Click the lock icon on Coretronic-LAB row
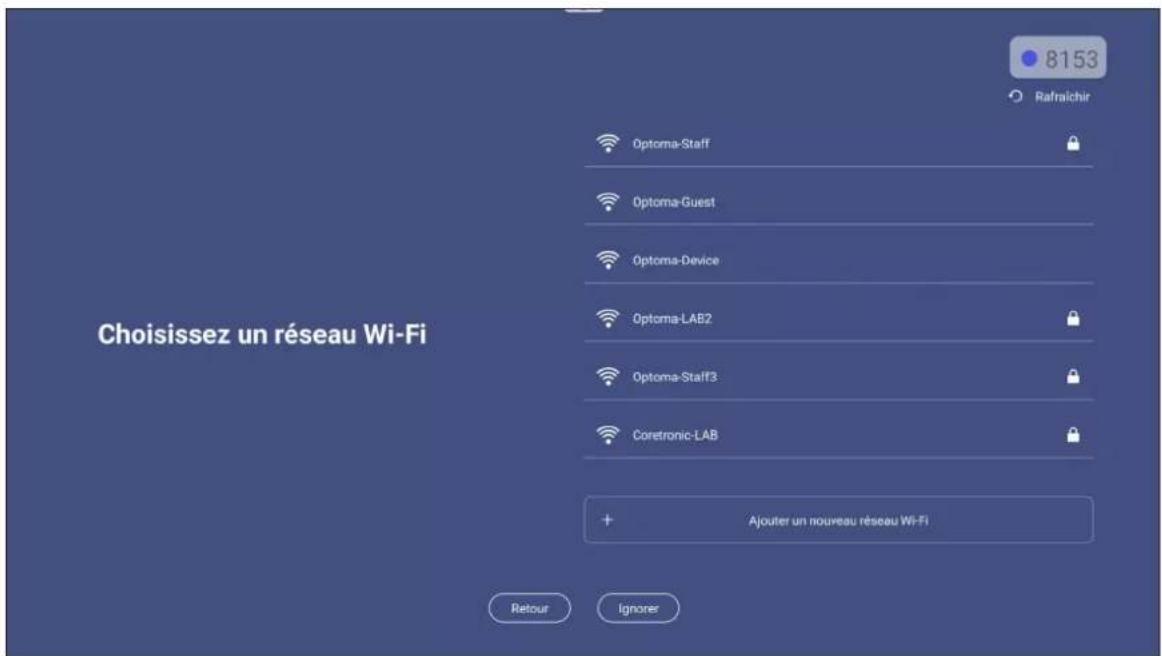Image resolution: width=1162 pixels, height=656 pixels. tap(1072, 435)
